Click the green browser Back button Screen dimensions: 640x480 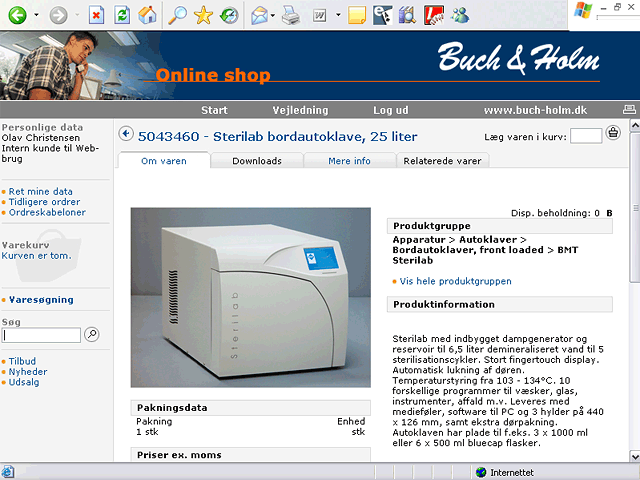(18, 16)
